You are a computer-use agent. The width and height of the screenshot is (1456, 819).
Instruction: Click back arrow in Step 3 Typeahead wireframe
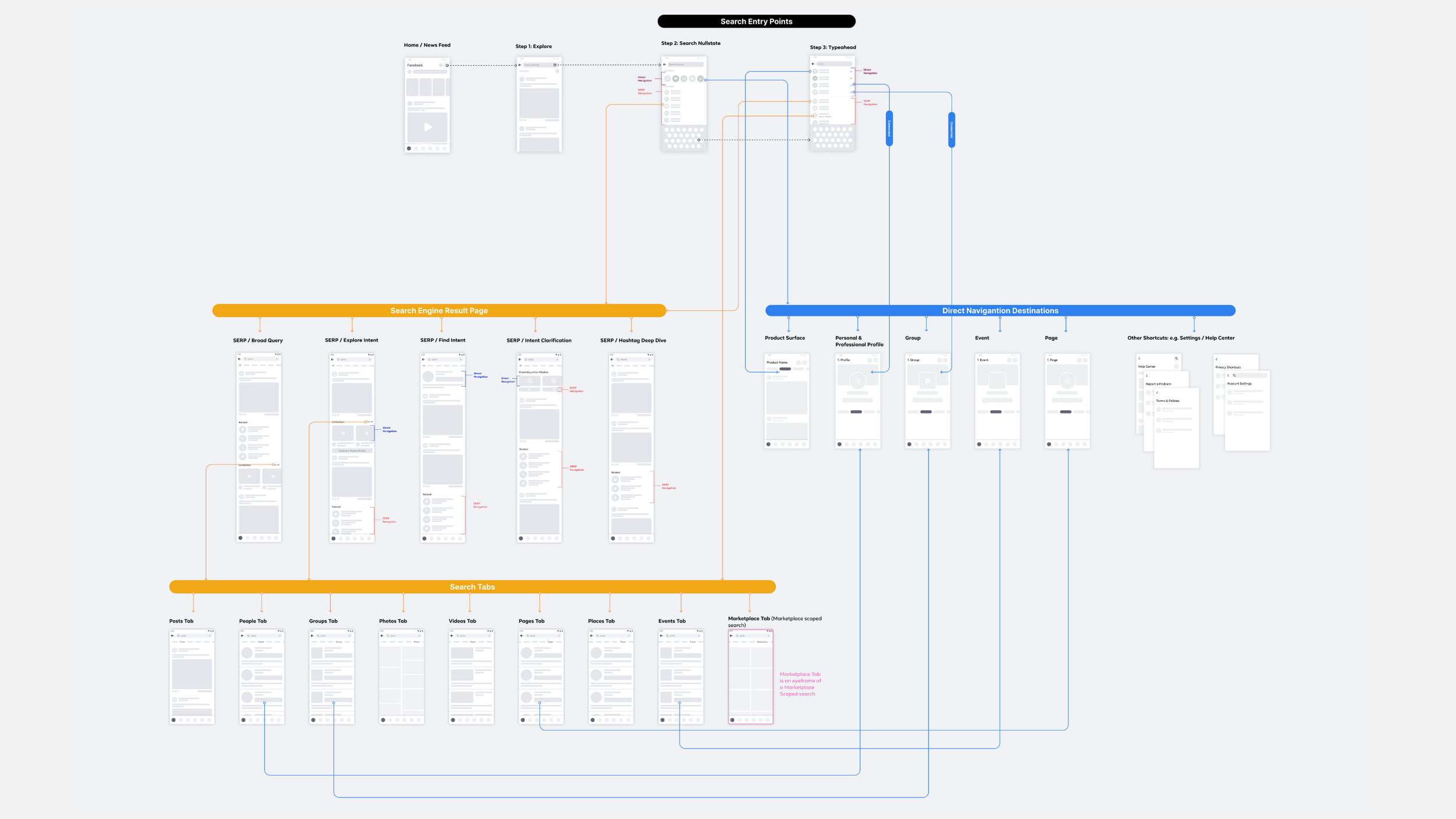coord(813,64)
